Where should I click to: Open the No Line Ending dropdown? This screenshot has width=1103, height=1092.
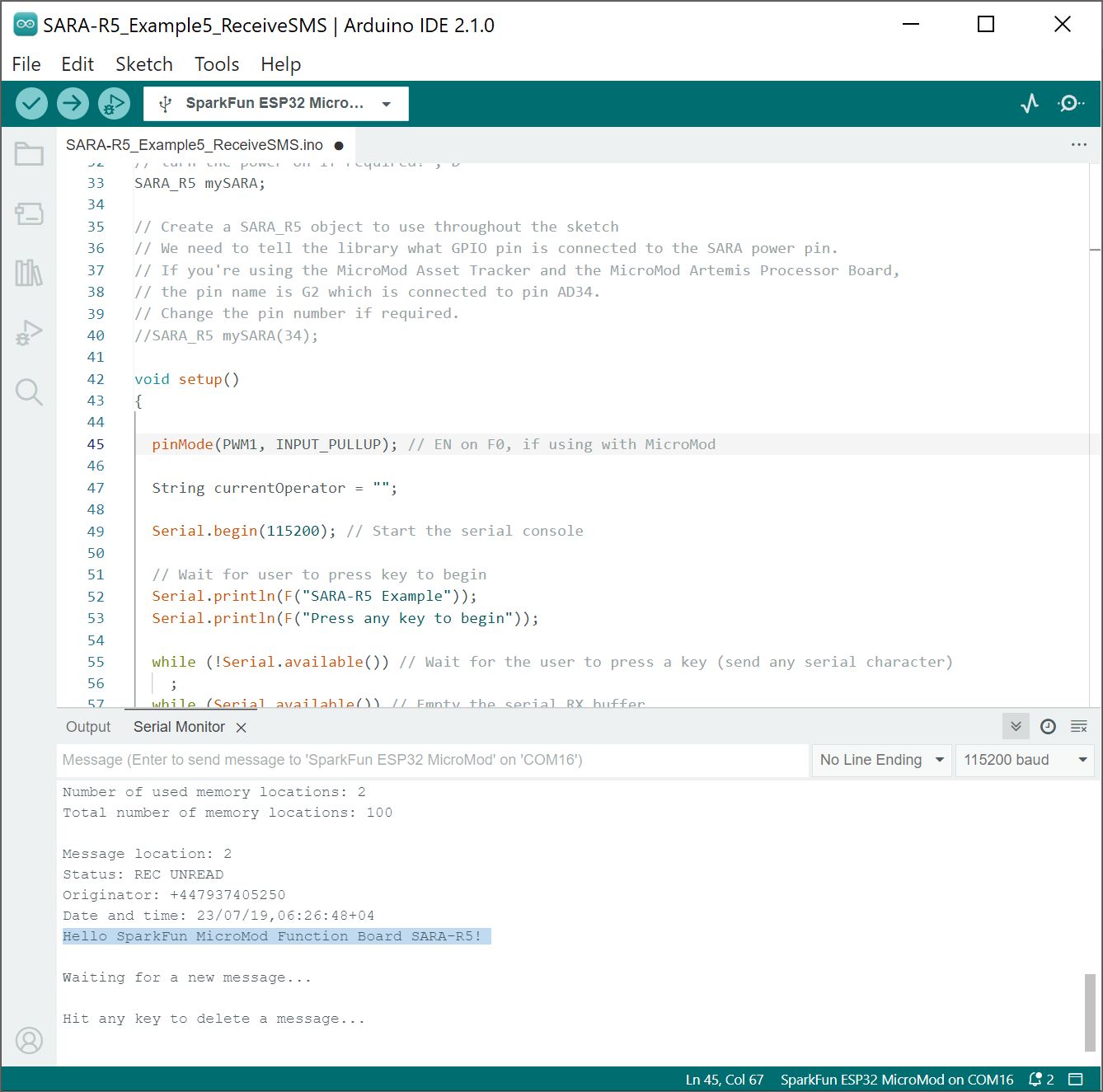pyautogui.click(x=881, y=760)
